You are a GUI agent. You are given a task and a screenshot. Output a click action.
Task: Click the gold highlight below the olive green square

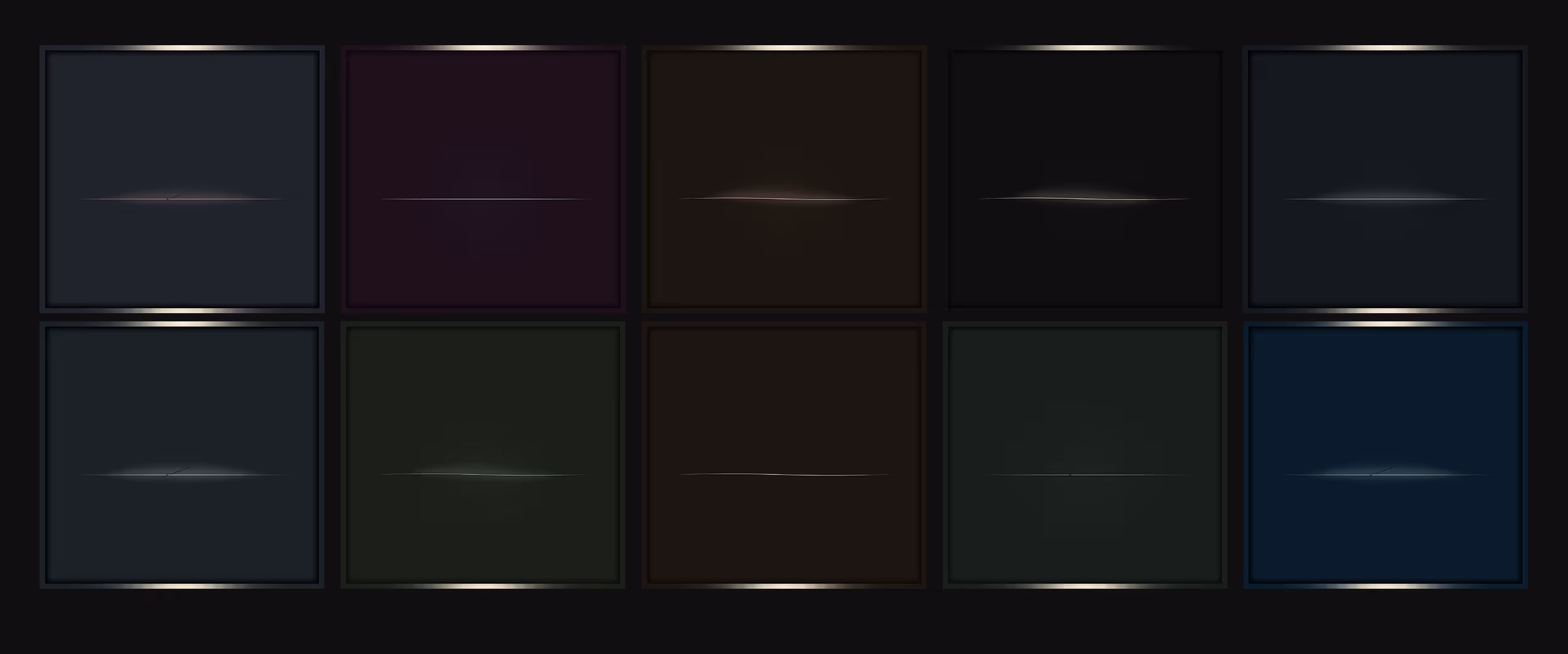pos(483,586)
